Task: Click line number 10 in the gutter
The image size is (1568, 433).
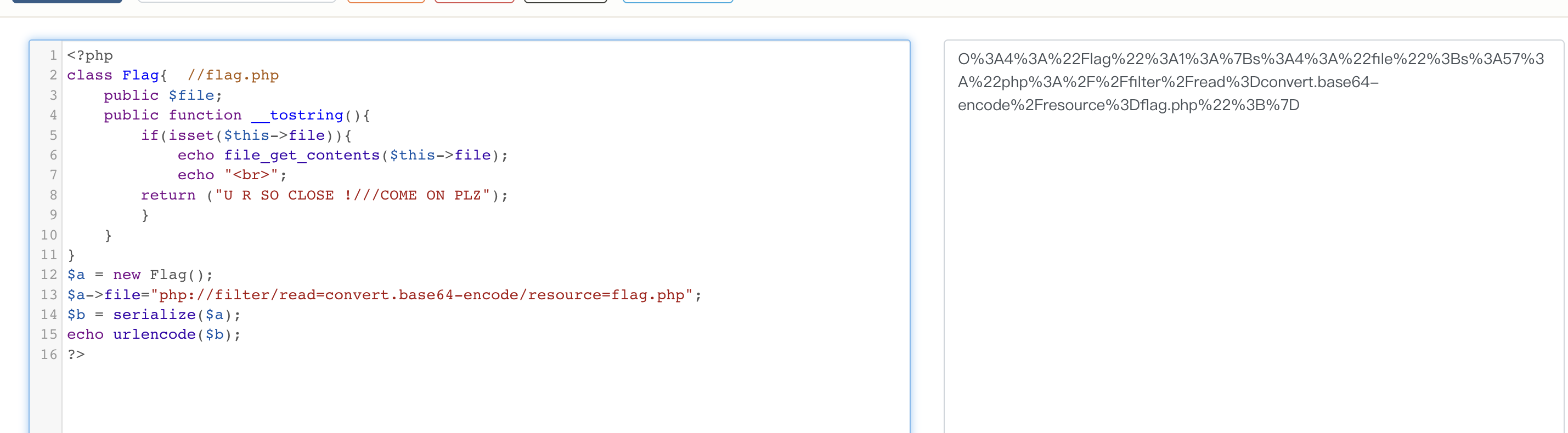Action: pos(49,235)
